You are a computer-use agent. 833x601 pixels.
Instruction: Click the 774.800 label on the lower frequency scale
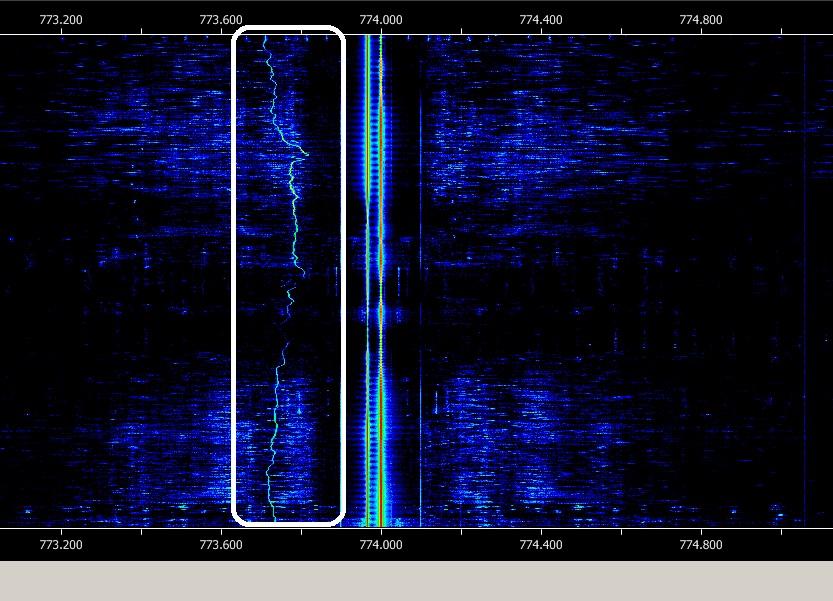(x=701, y=545)
